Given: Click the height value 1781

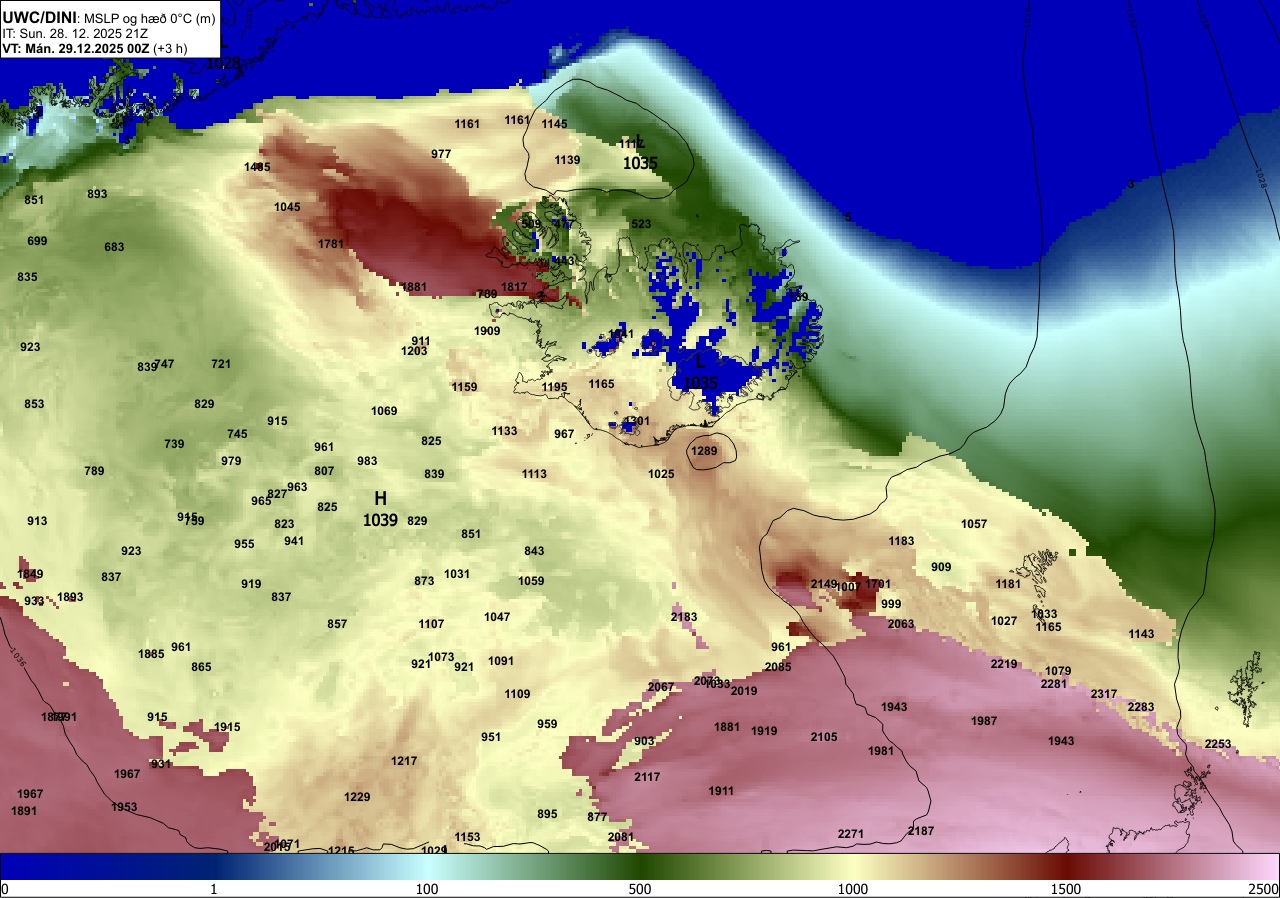Looking at the screenshot, I should coord(331,244).
